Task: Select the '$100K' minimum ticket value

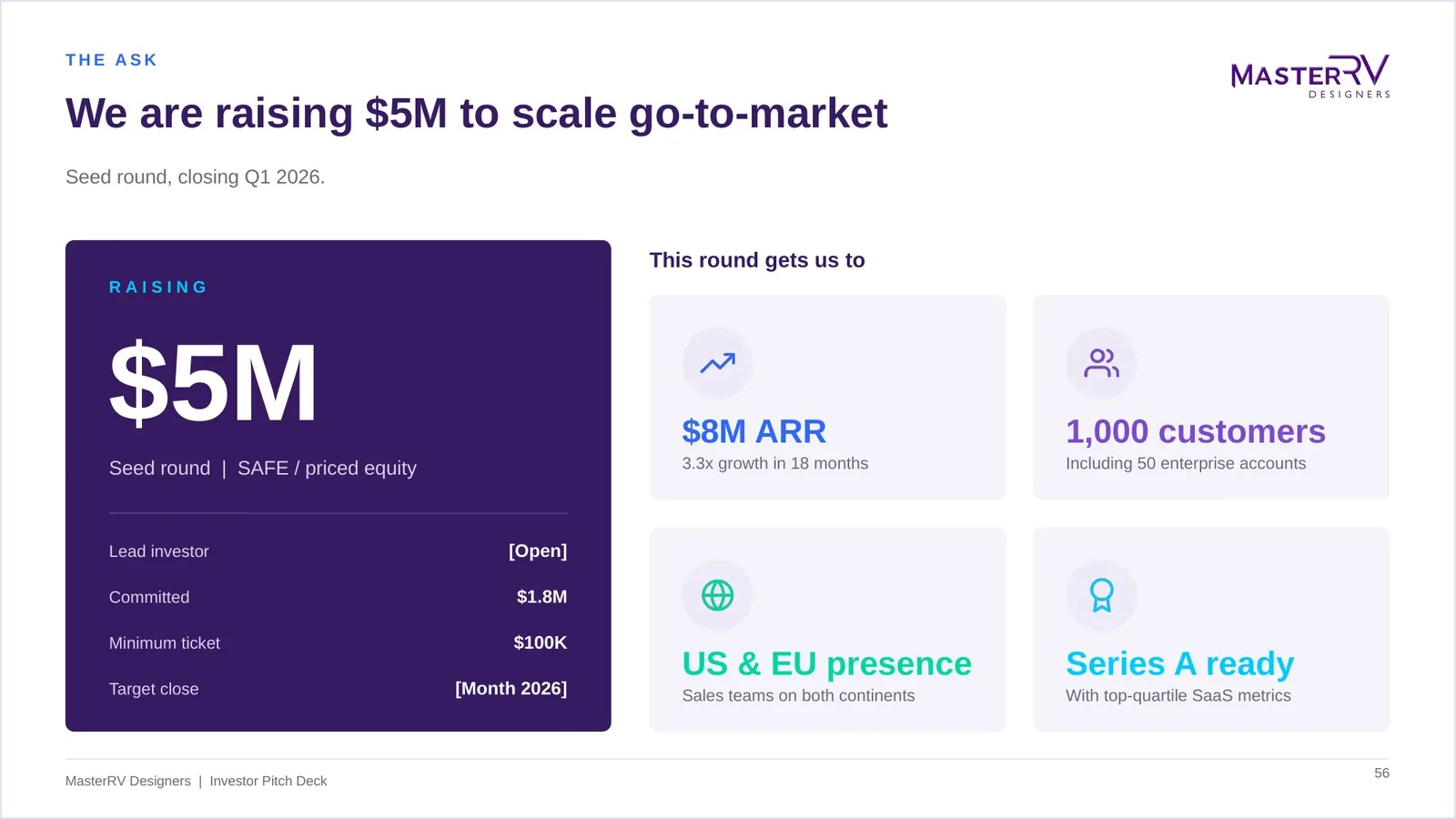Action: tap(540, 642)
